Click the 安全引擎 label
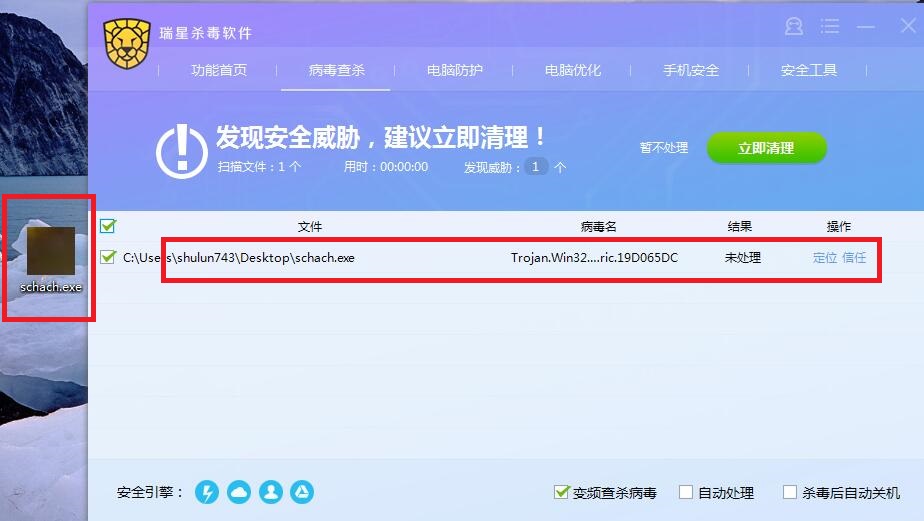The image size is (924, 521). tap(150, 492)
